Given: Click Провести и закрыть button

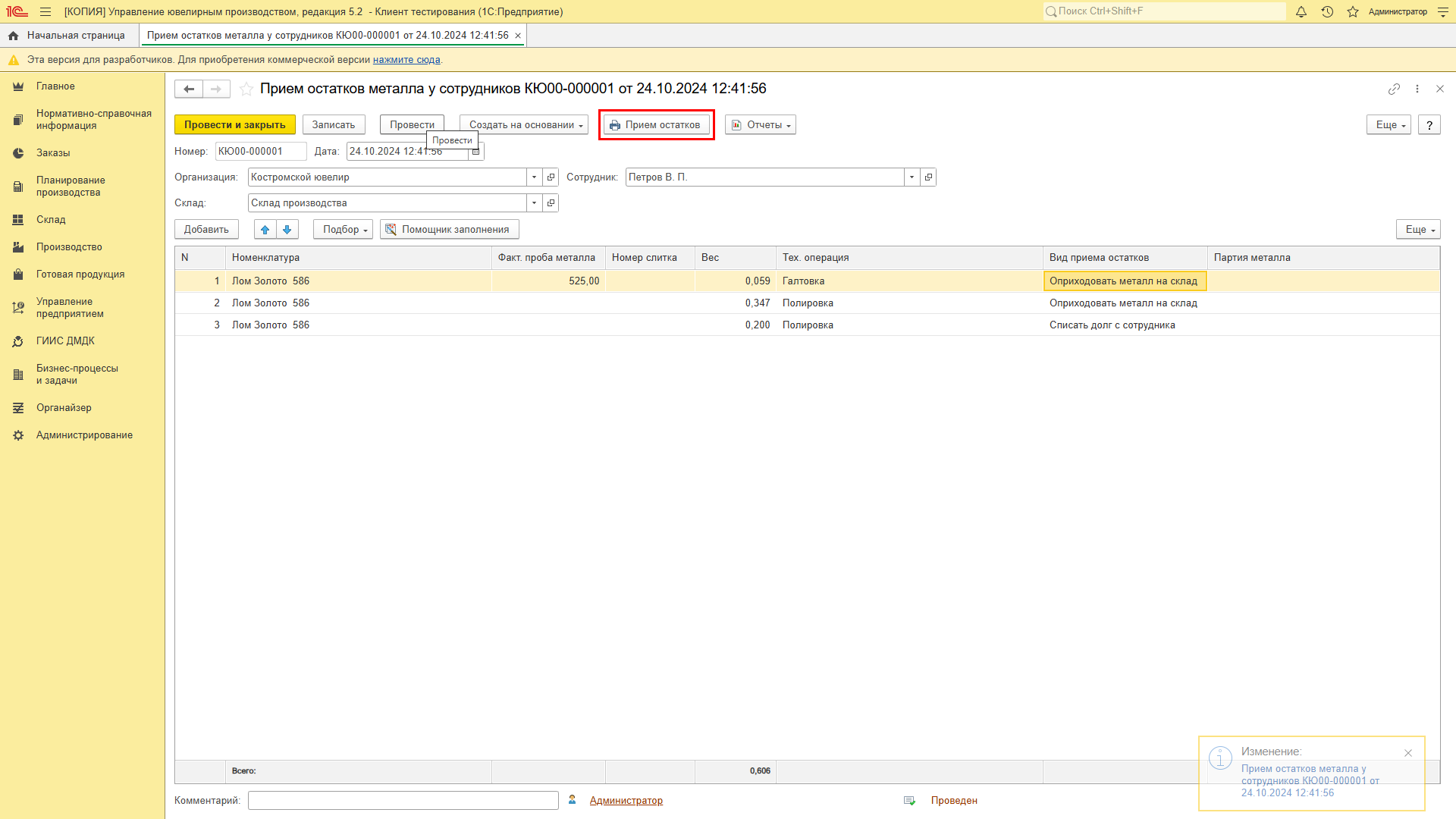Looking at the screenshot, I should [x=235, y=125].
